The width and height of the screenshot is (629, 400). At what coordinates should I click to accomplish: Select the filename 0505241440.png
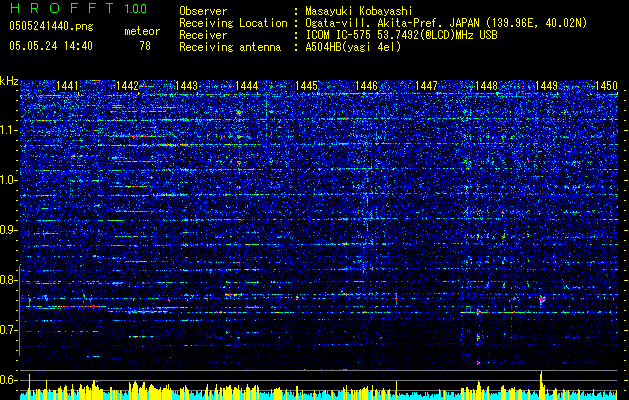51,26
